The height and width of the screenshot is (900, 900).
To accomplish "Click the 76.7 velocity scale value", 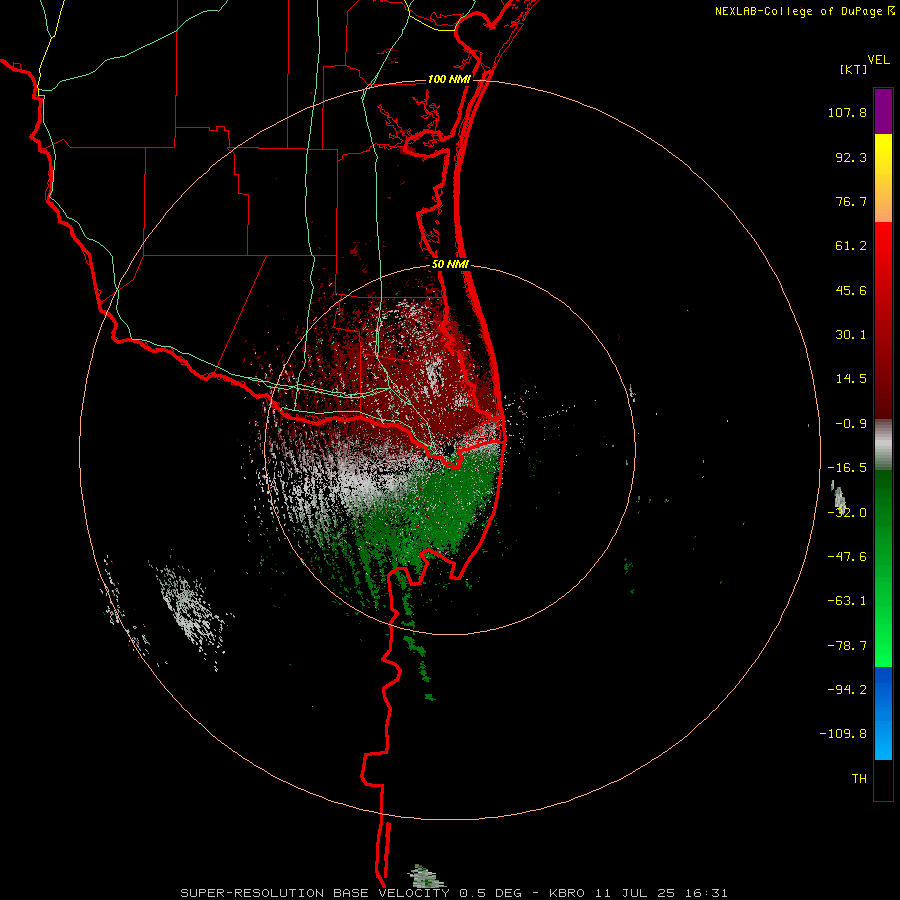I will tap(851, 201).
